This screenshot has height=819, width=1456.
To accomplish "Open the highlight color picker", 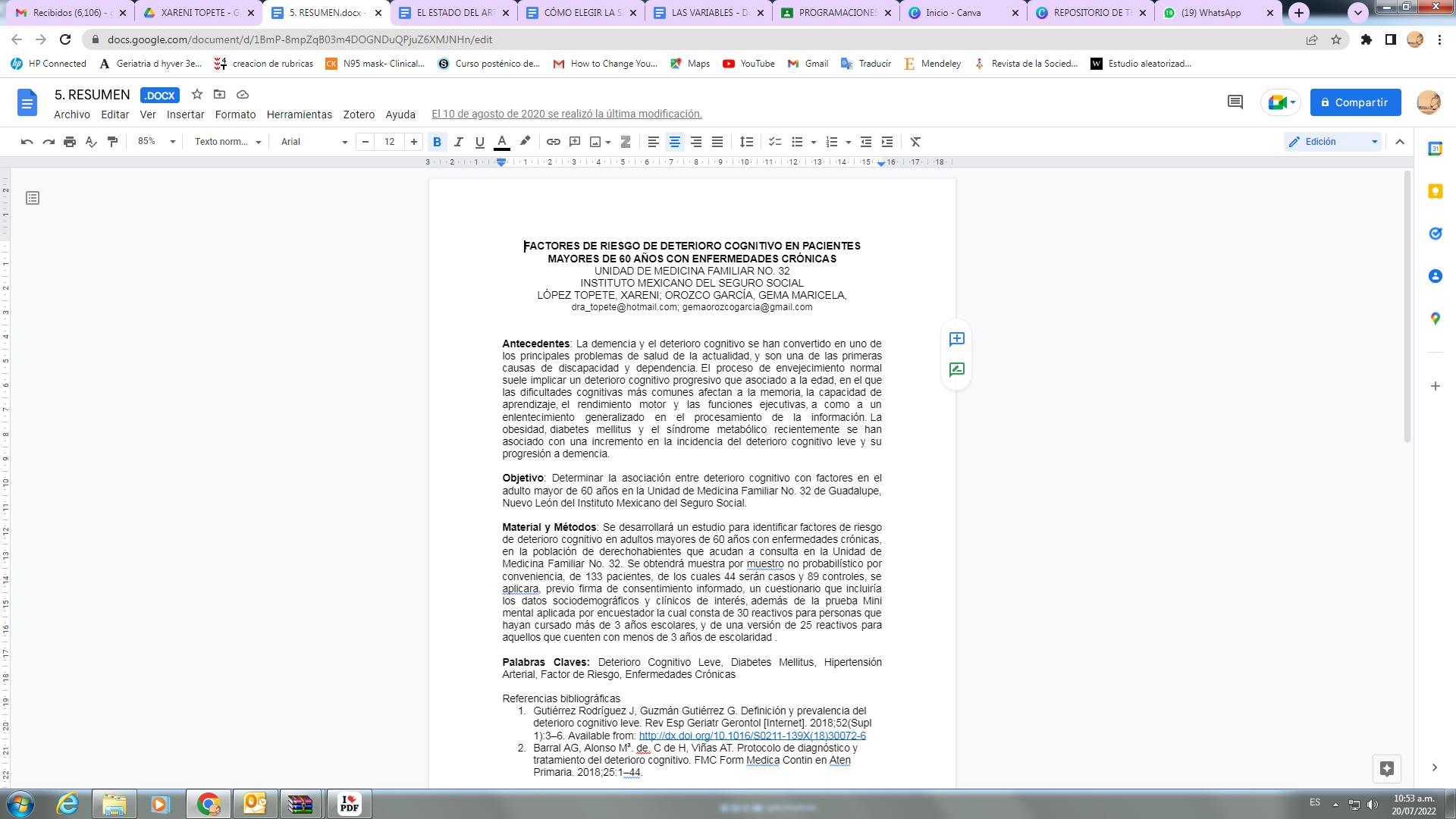I will pyautogui.click(x=524, y=142).
